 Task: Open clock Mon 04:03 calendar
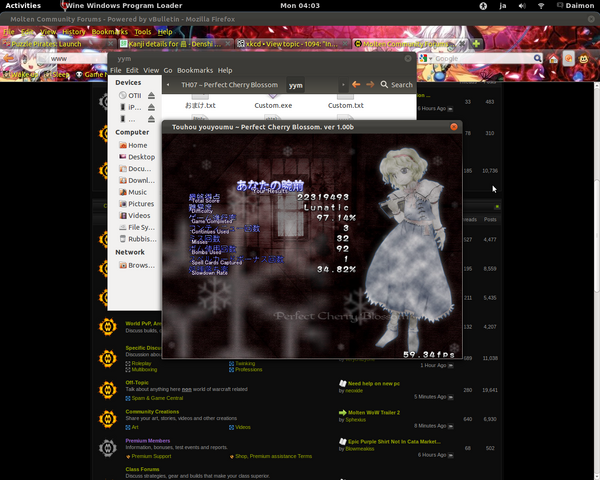pos(300,5)
